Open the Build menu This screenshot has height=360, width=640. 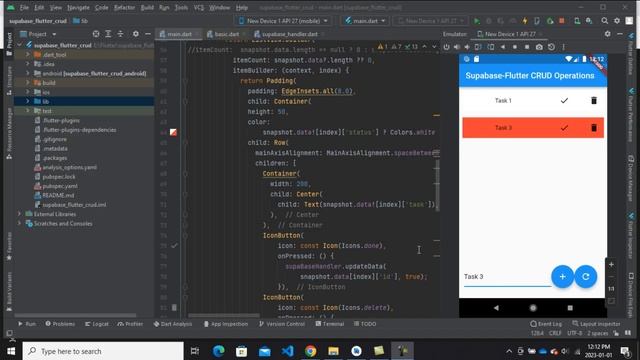coord(147,7)
